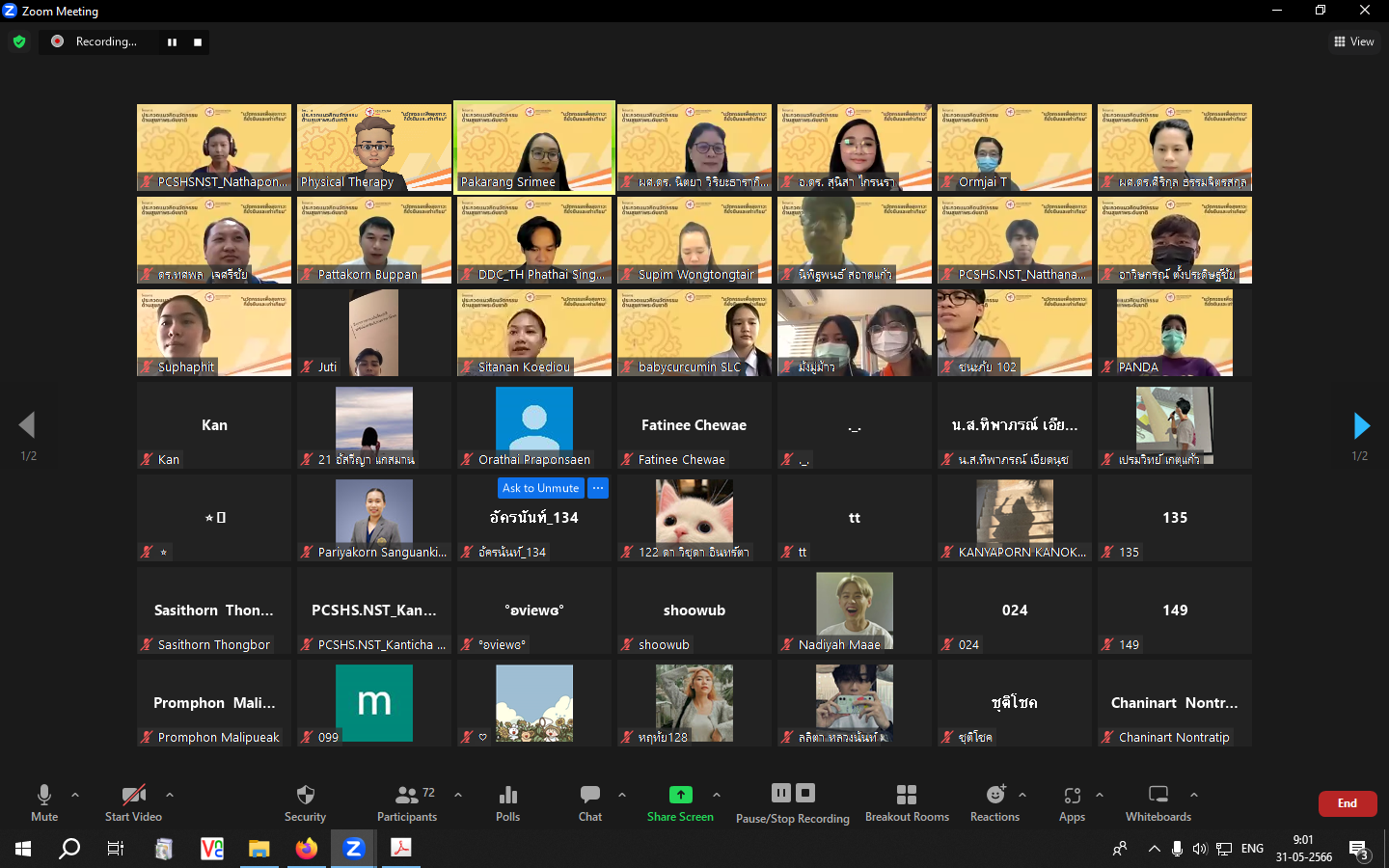Pause the recording from the top indicator
Screen dimensions: 1389x868
point(172,42)
